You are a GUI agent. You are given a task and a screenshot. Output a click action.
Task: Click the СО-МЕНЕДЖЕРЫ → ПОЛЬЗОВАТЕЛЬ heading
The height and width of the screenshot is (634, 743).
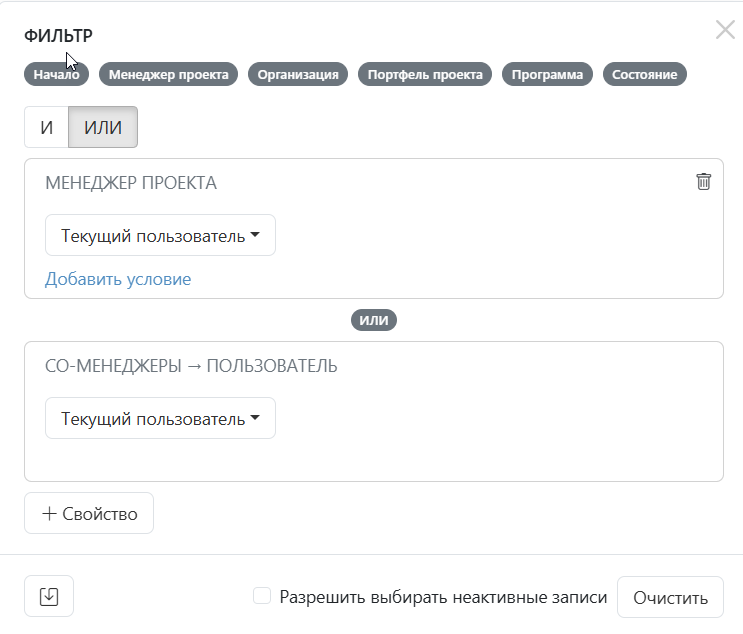[191, 366]
